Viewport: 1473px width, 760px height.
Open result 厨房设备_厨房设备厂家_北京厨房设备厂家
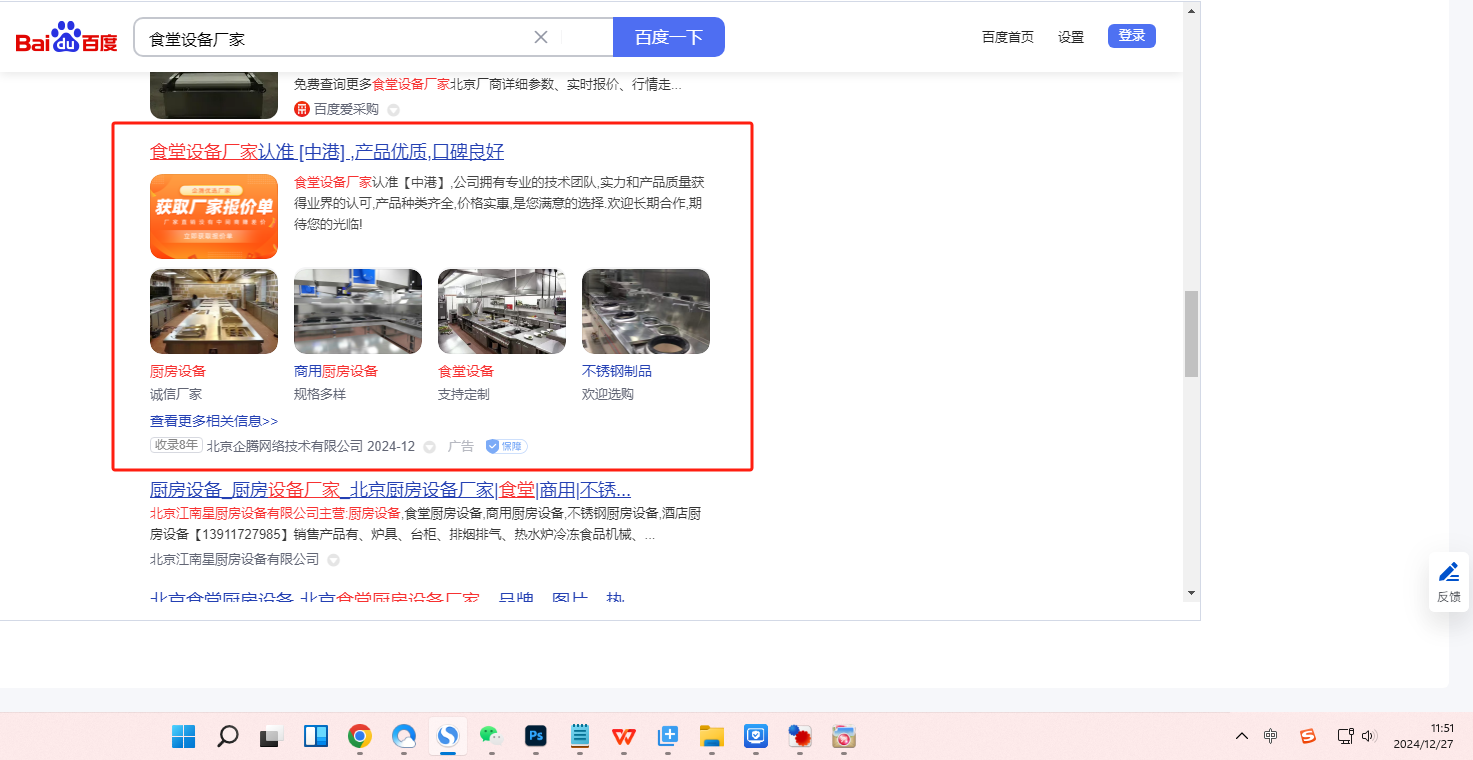(x=390, y=490)
